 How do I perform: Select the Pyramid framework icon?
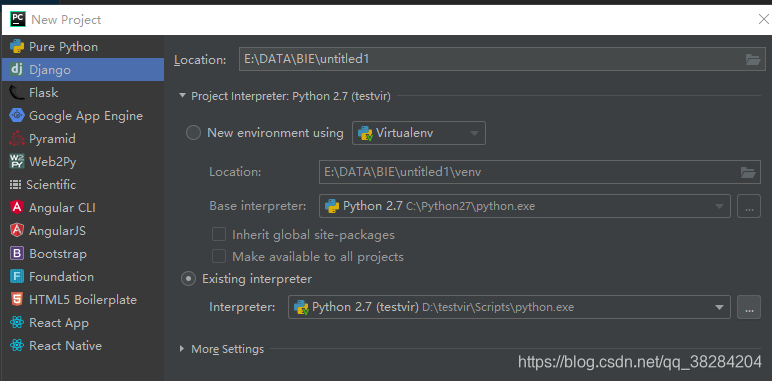[17, 139]
